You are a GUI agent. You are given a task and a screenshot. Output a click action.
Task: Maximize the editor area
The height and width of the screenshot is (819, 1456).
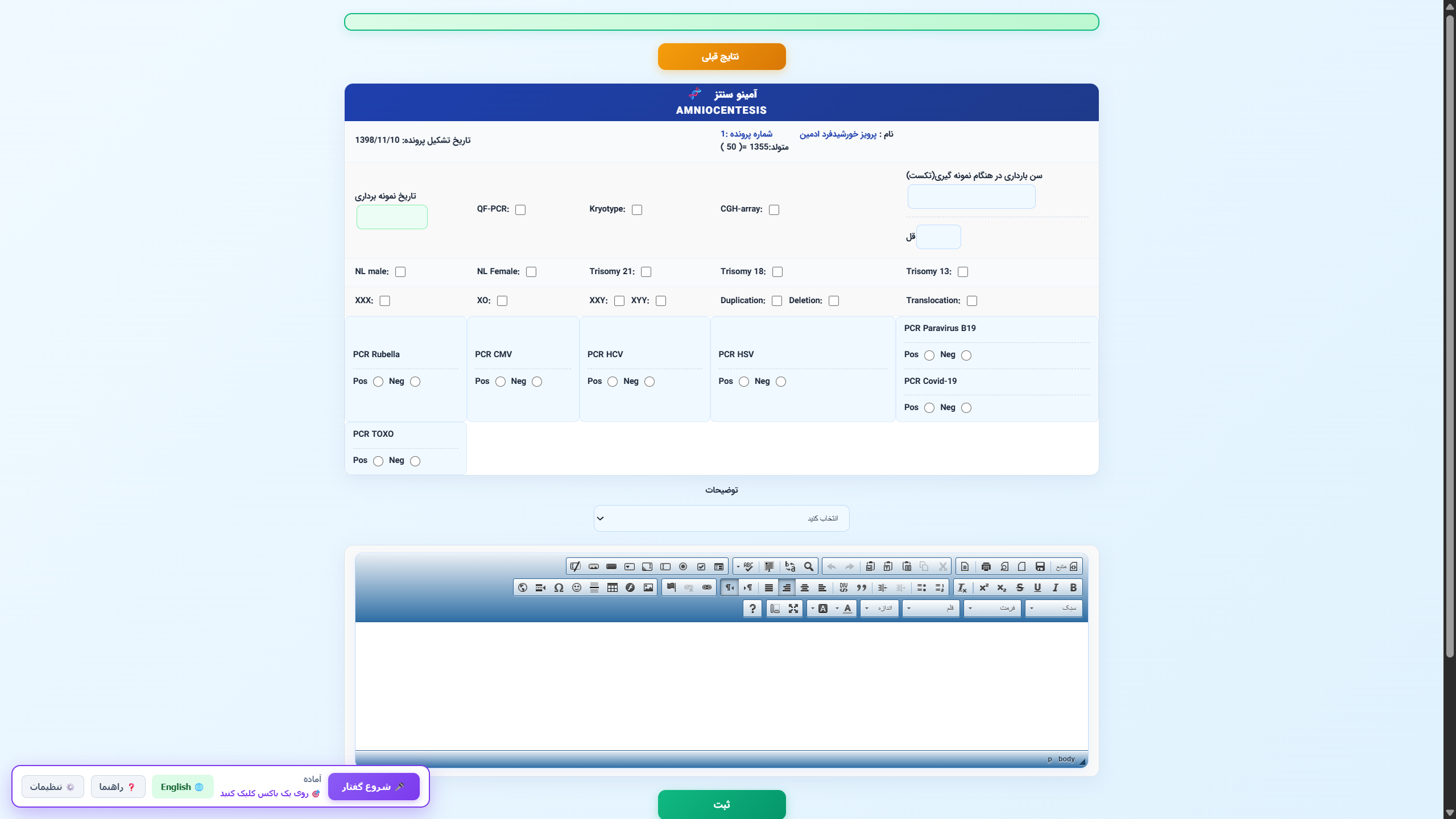click(793, 609)
